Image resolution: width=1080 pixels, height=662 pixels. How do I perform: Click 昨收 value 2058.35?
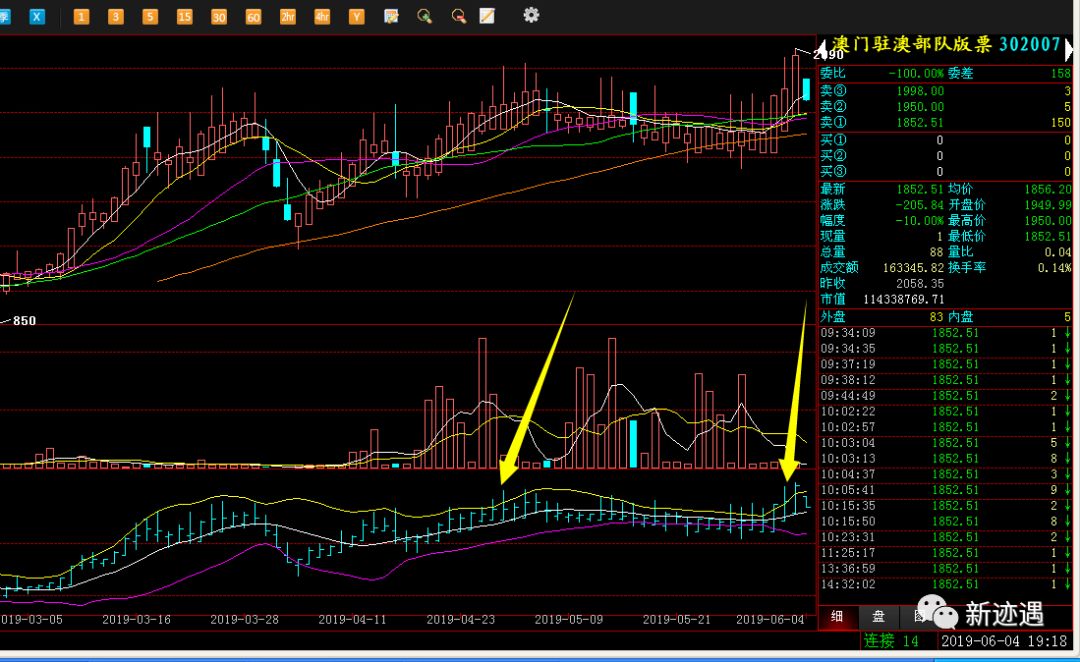coord(920,283)
